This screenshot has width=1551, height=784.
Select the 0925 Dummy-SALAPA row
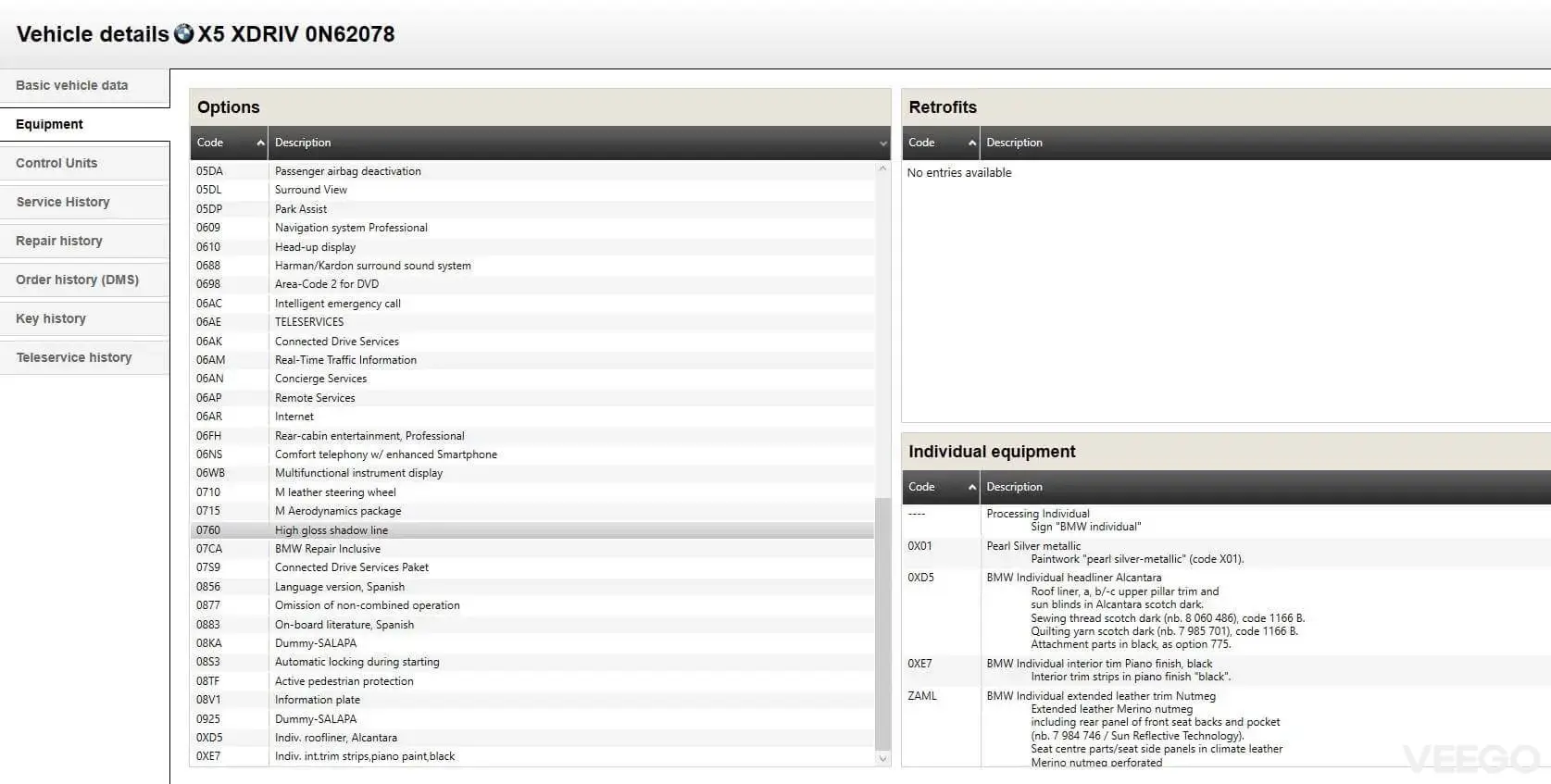click(x=532, y=719)
